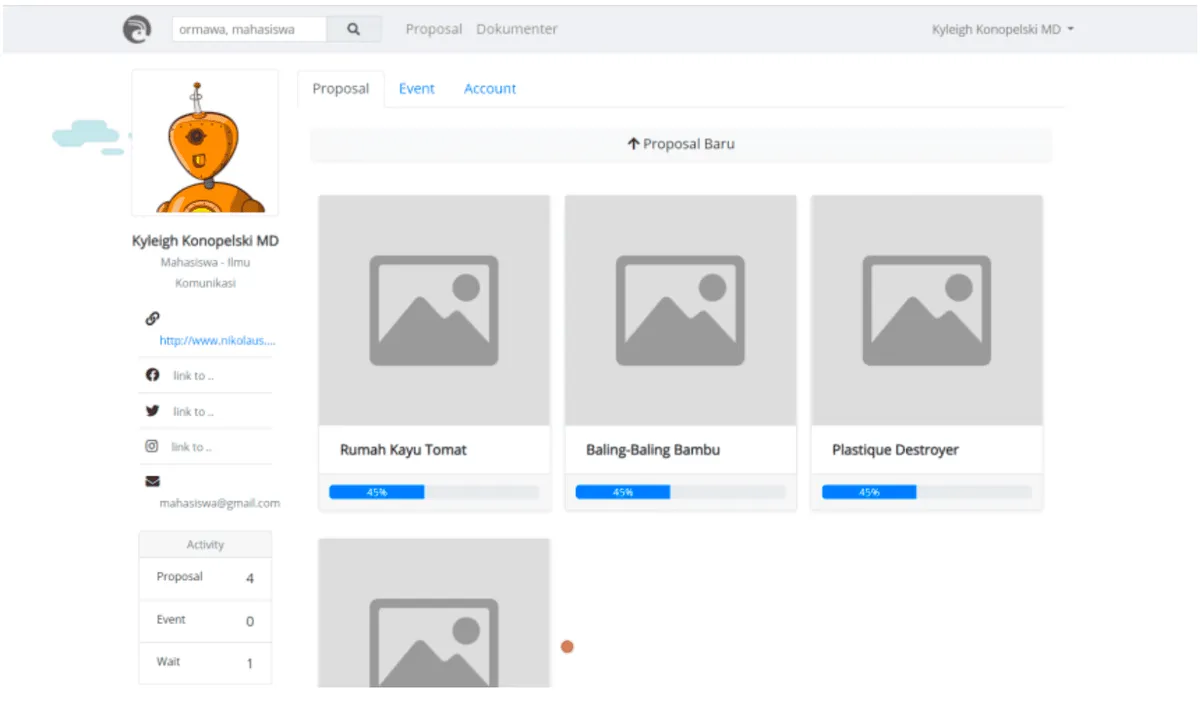The image size is (1200, 728).
Task: Click the Rumah Kayu Tomat progress bar
Action: [434, 492]
